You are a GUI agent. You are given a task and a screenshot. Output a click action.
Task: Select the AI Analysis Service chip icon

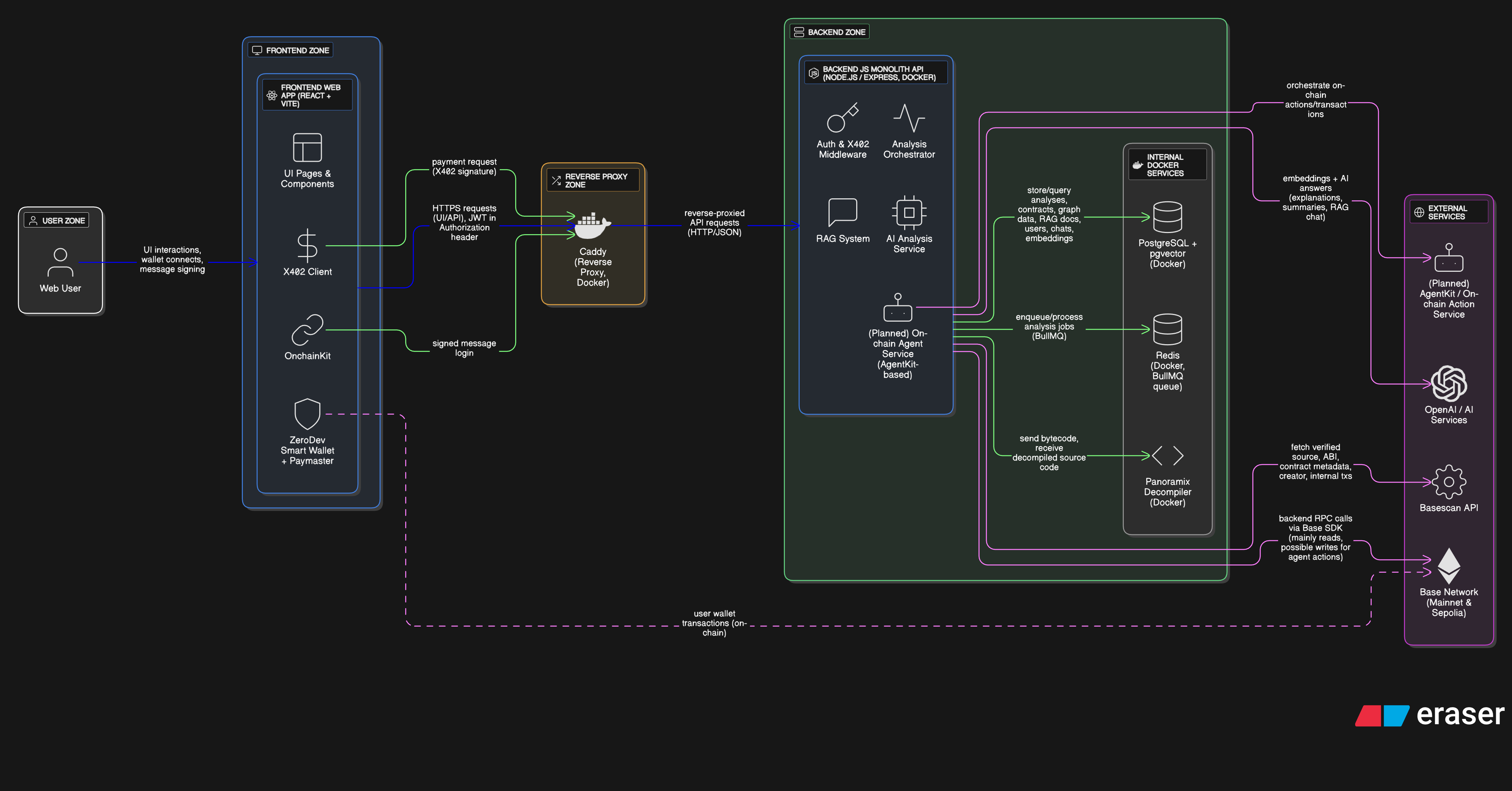[x=909, y=212]
